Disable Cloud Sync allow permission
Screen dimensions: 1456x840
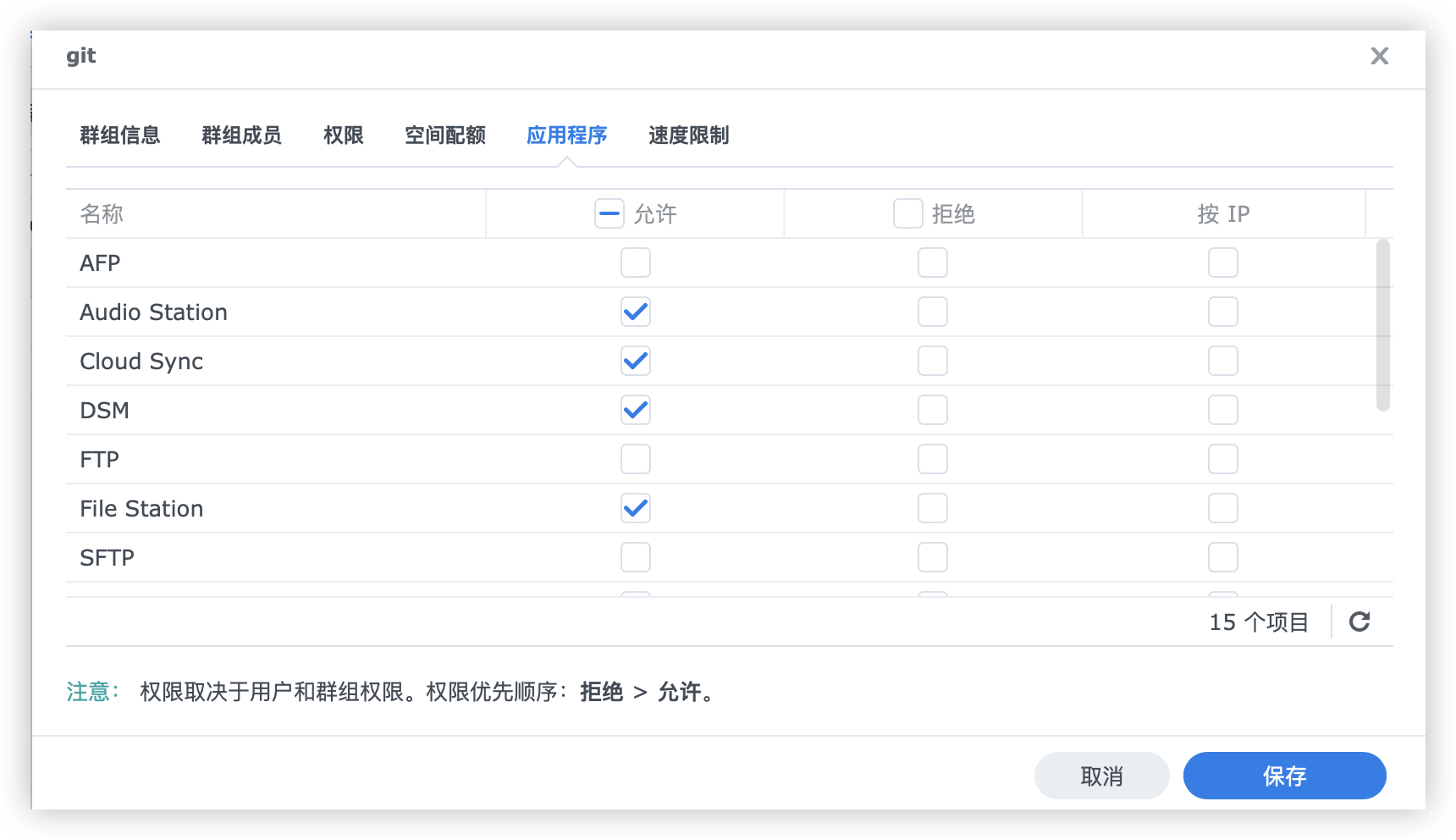(x=635, y=361)
